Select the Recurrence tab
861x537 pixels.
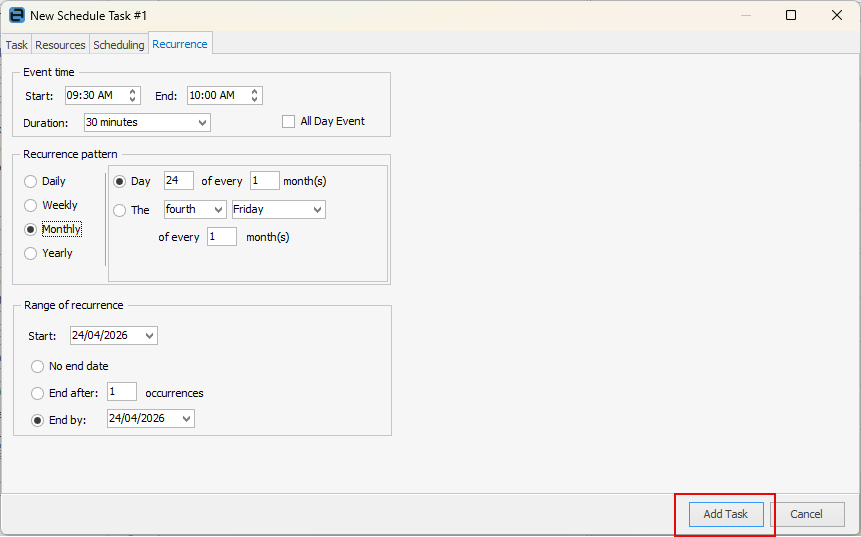[x=180, y=44]
